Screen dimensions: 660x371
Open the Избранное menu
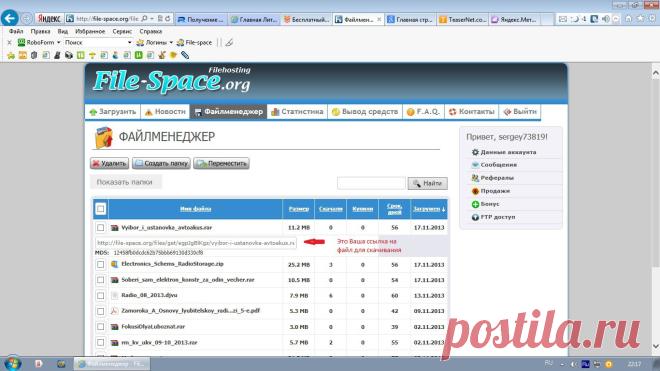(90, 32)
